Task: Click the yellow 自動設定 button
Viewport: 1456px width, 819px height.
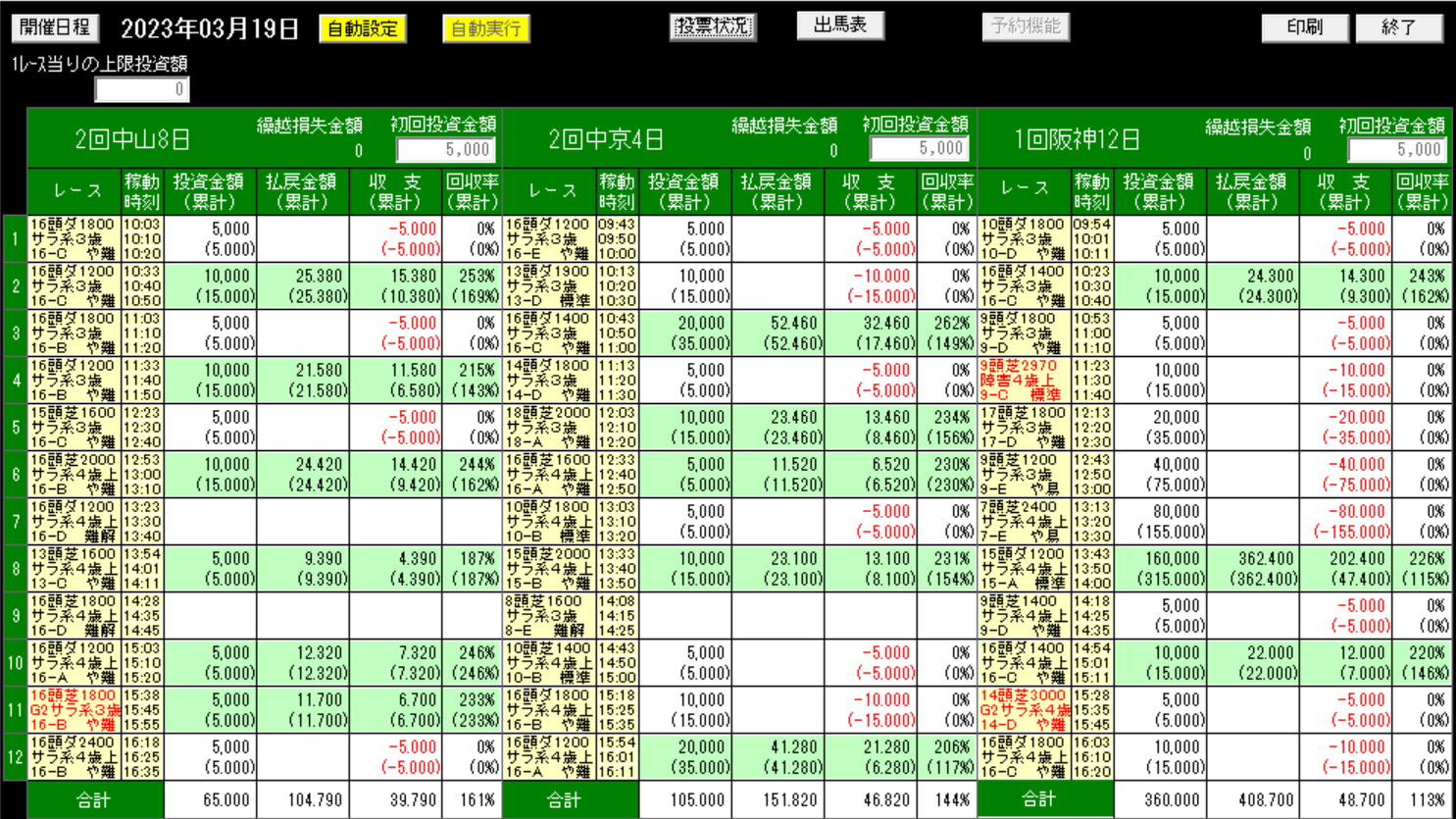Action: tap(363, 28)
